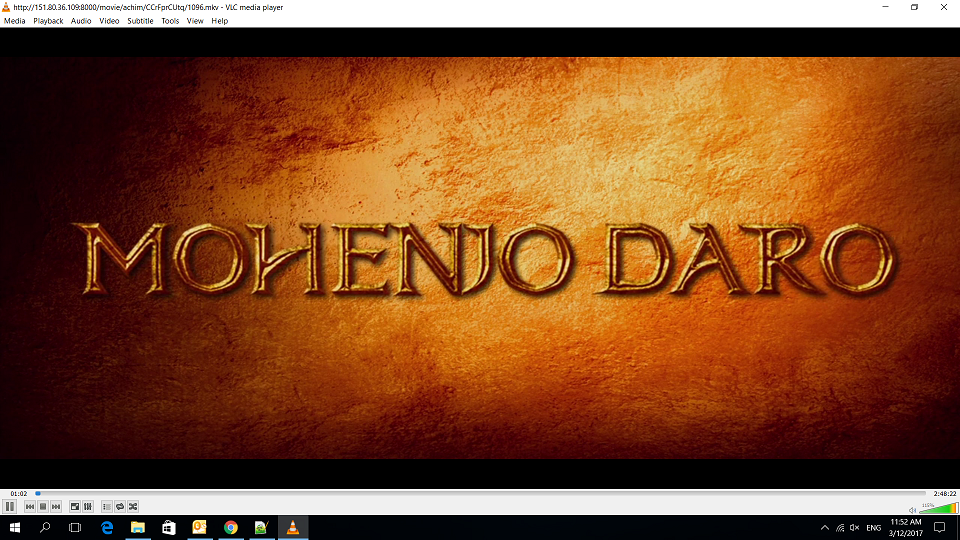Launch Microsoft Edge from taskbar

coord(107,527)
